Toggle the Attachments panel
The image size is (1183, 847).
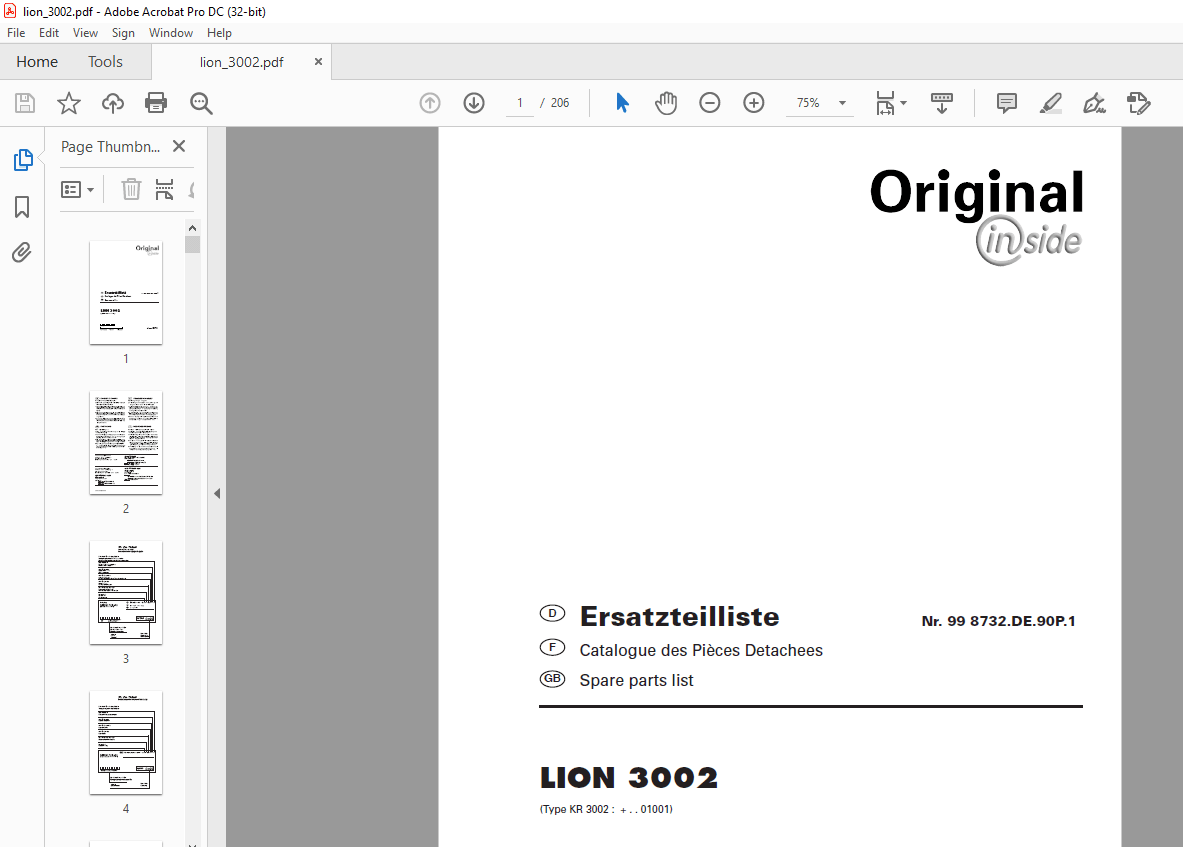pyautogui.click(x=22, y=252)
